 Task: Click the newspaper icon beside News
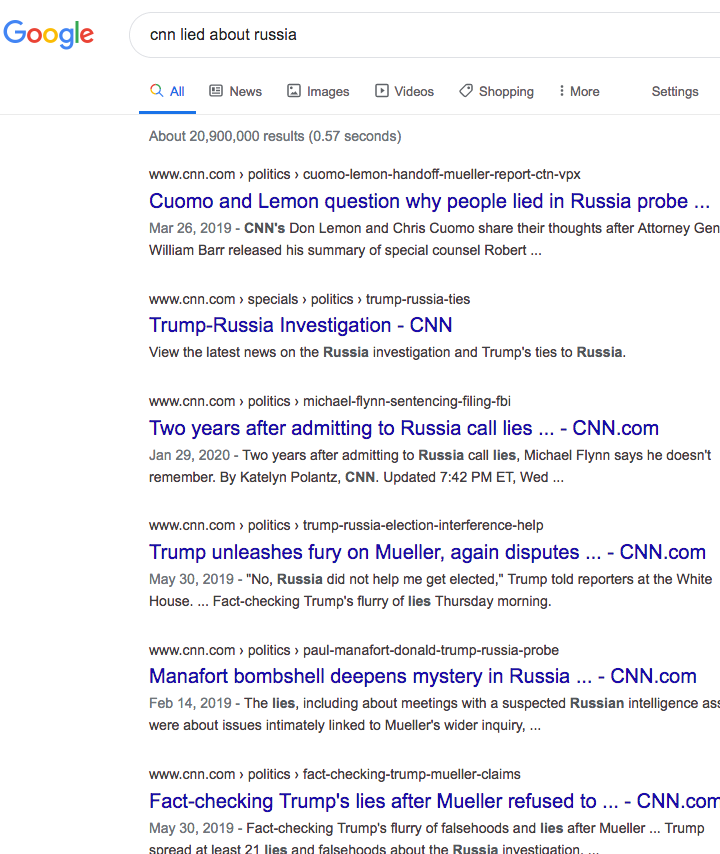pos(216,90)
